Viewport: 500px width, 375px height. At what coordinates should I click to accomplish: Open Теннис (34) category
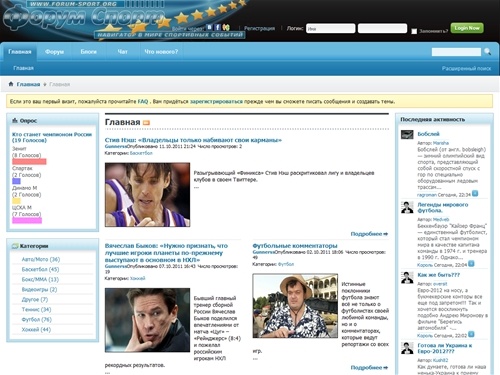coord(36,309)
